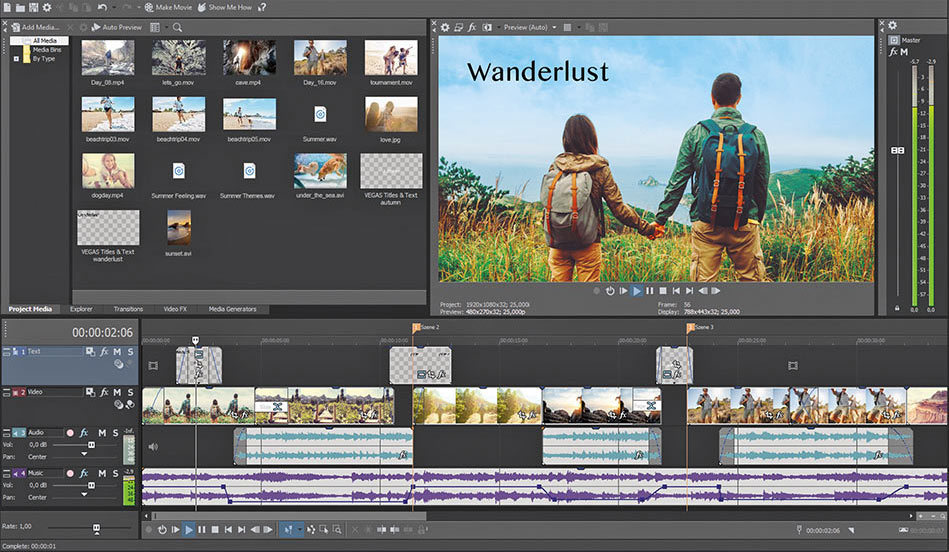Click the Audio track volume slider handle
Viewport: 949px width, 552px height.
91,444
